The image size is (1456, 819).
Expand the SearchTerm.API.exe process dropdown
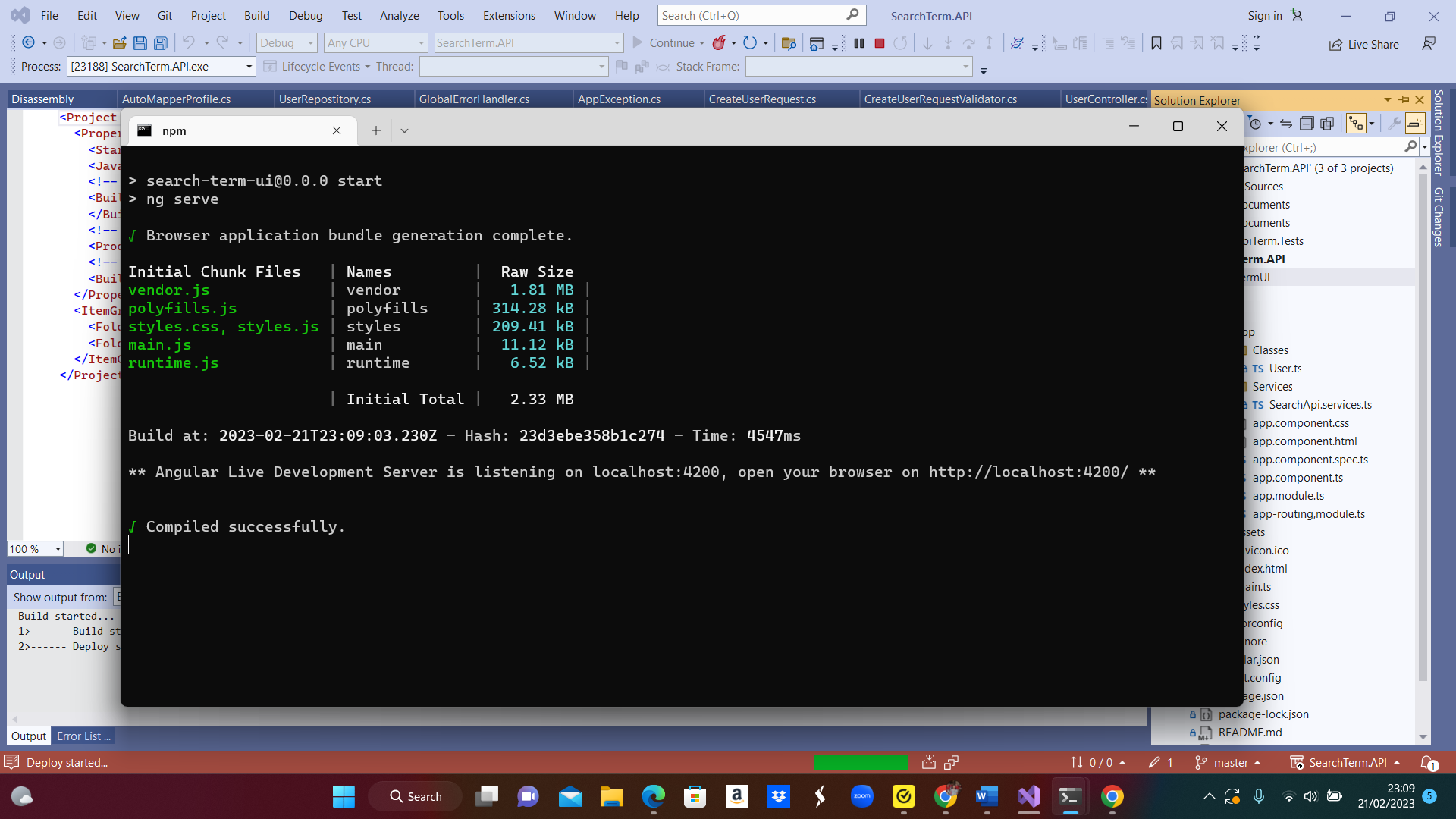click(249, 66)
